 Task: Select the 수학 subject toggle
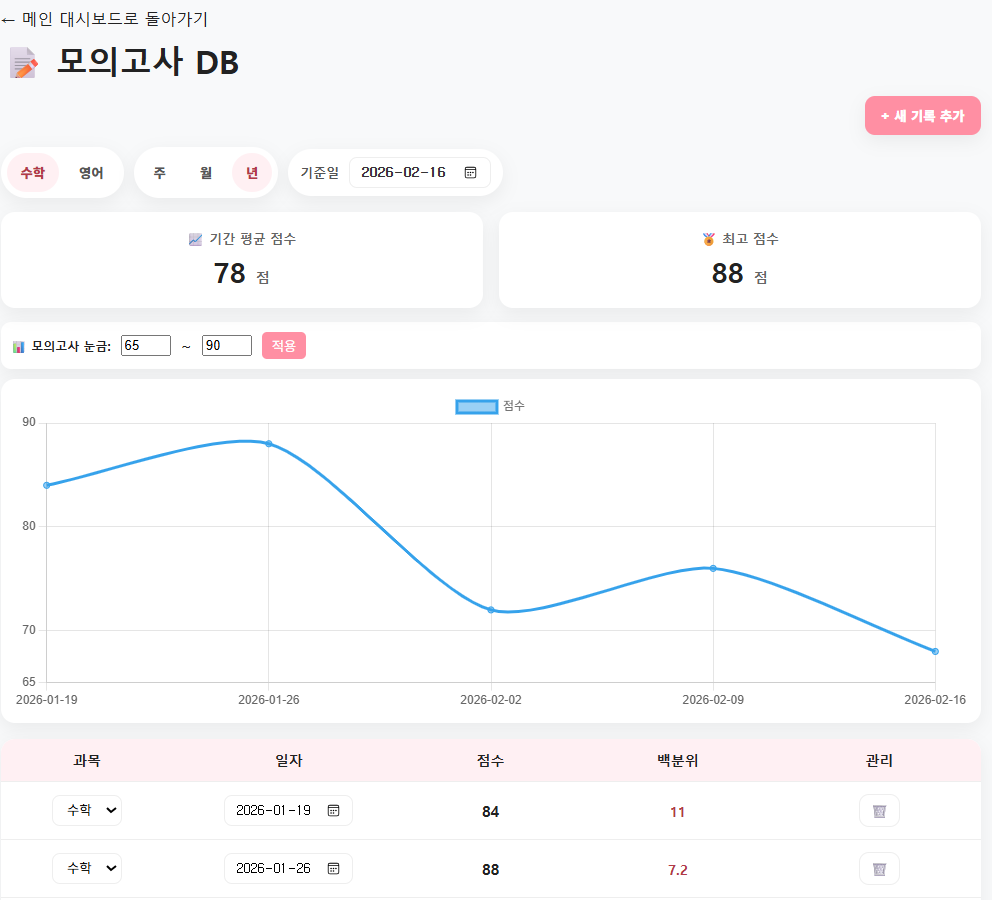pyautogui.click(x=33, y=173)
